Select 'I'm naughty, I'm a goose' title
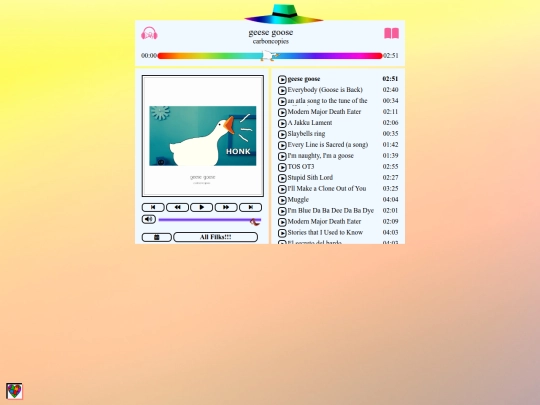This screenshot has width=540, height=405. pyautogui.click(x=321, y=156)
